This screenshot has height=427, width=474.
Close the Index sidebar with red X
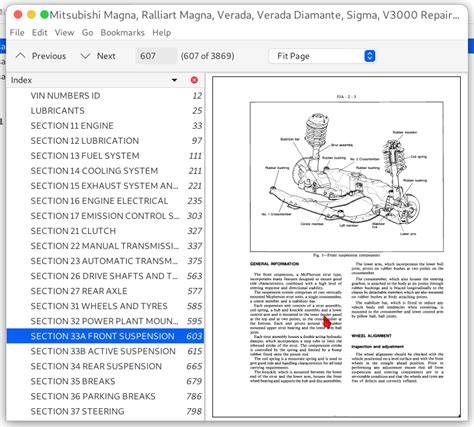tap(194, 80)
